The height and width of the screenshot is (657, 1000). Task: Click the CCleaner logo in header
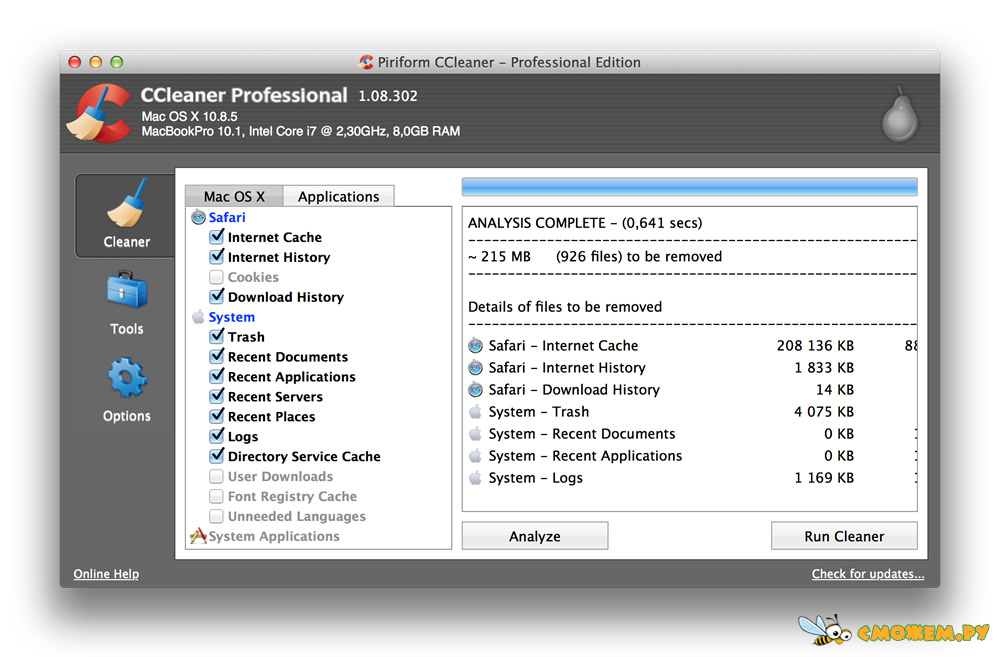click(x=101, y=113)
